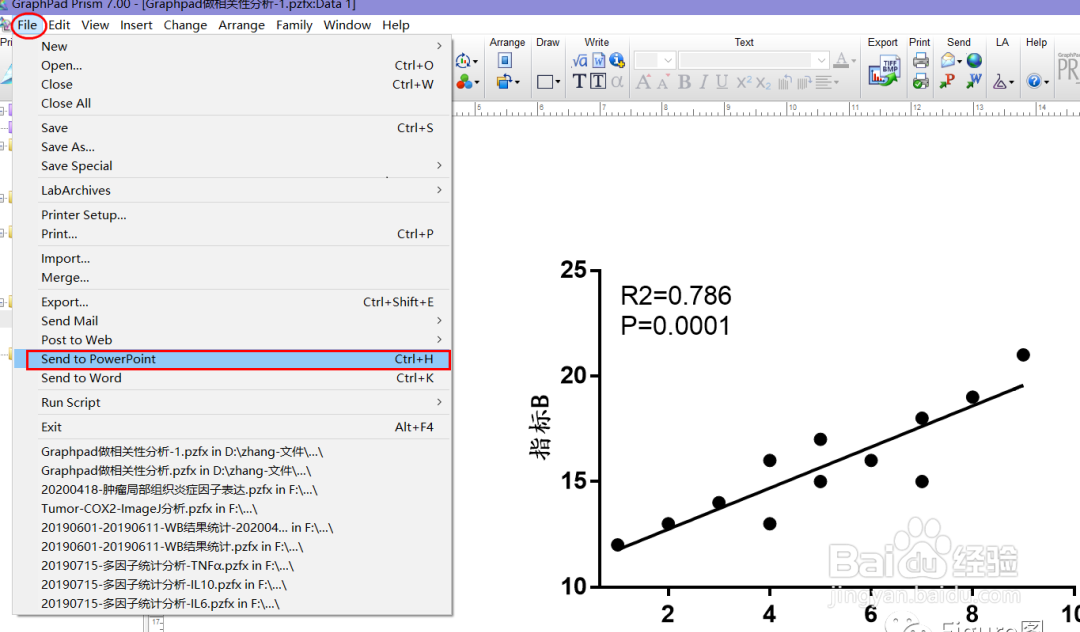This screenshot has height=632, width=1080.
Task: Rotate text counterclockwise icon
Action: coord(785,83)
